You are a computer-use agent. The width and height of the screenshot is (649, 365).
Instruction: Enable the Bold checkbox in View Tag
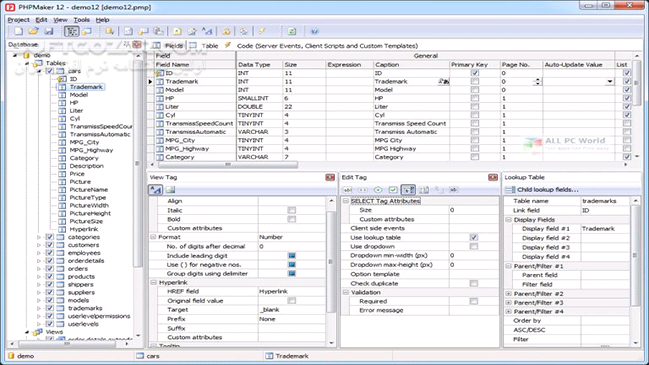tap(292, 219)
